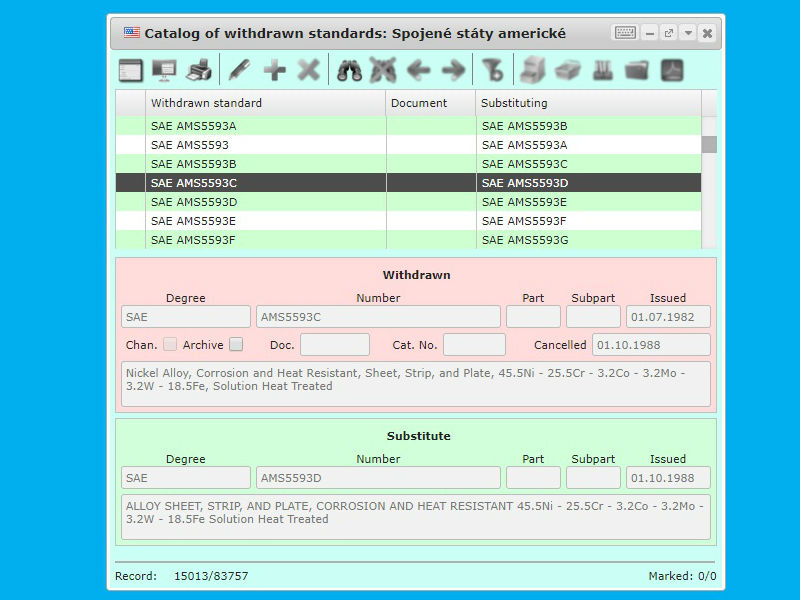Click SAE AMS5593D in Substituting column
The height and width of the screenshot is (600, 800).
click(x=525, y=183)
